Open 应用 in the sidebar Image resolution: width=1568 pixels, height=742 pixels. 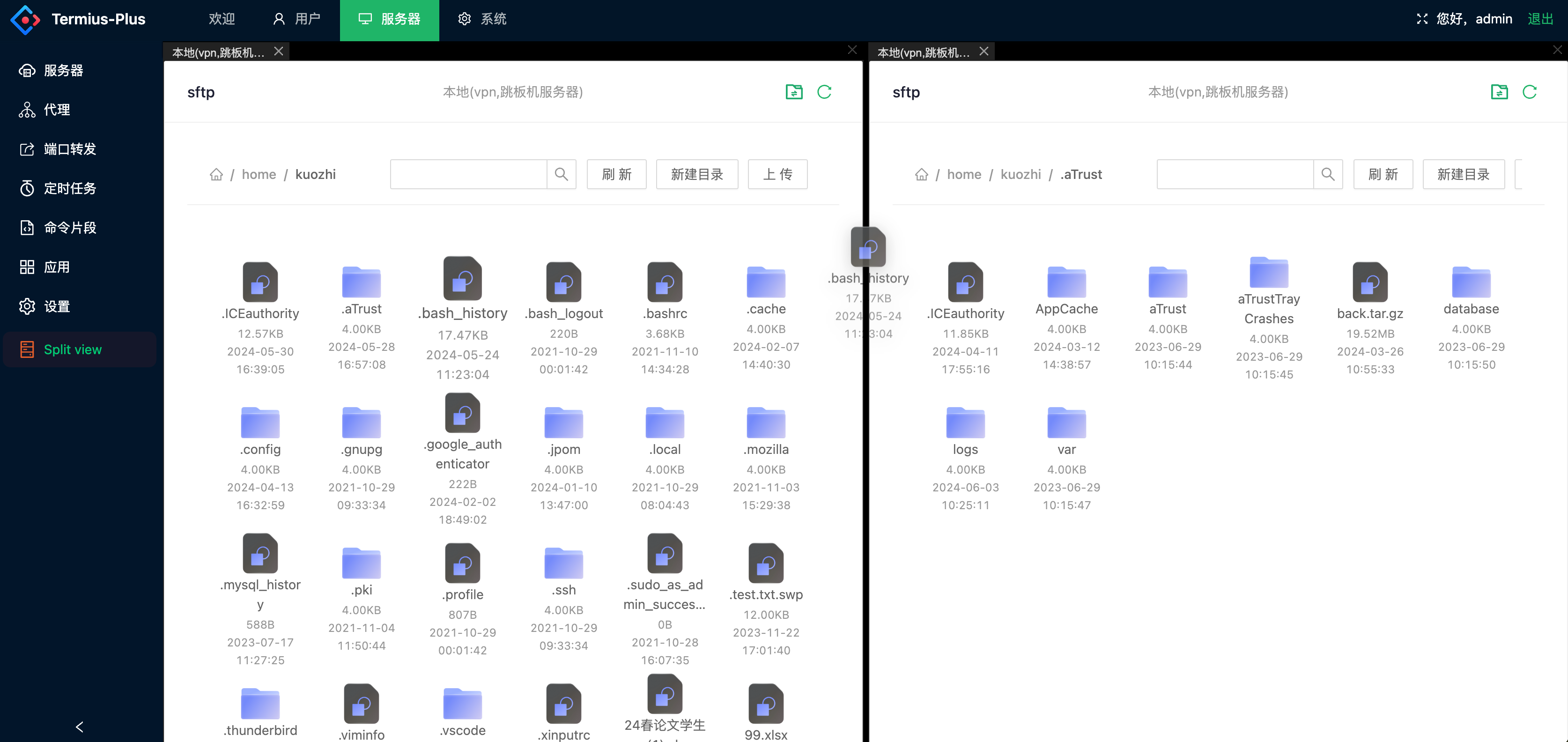[44, 267]
